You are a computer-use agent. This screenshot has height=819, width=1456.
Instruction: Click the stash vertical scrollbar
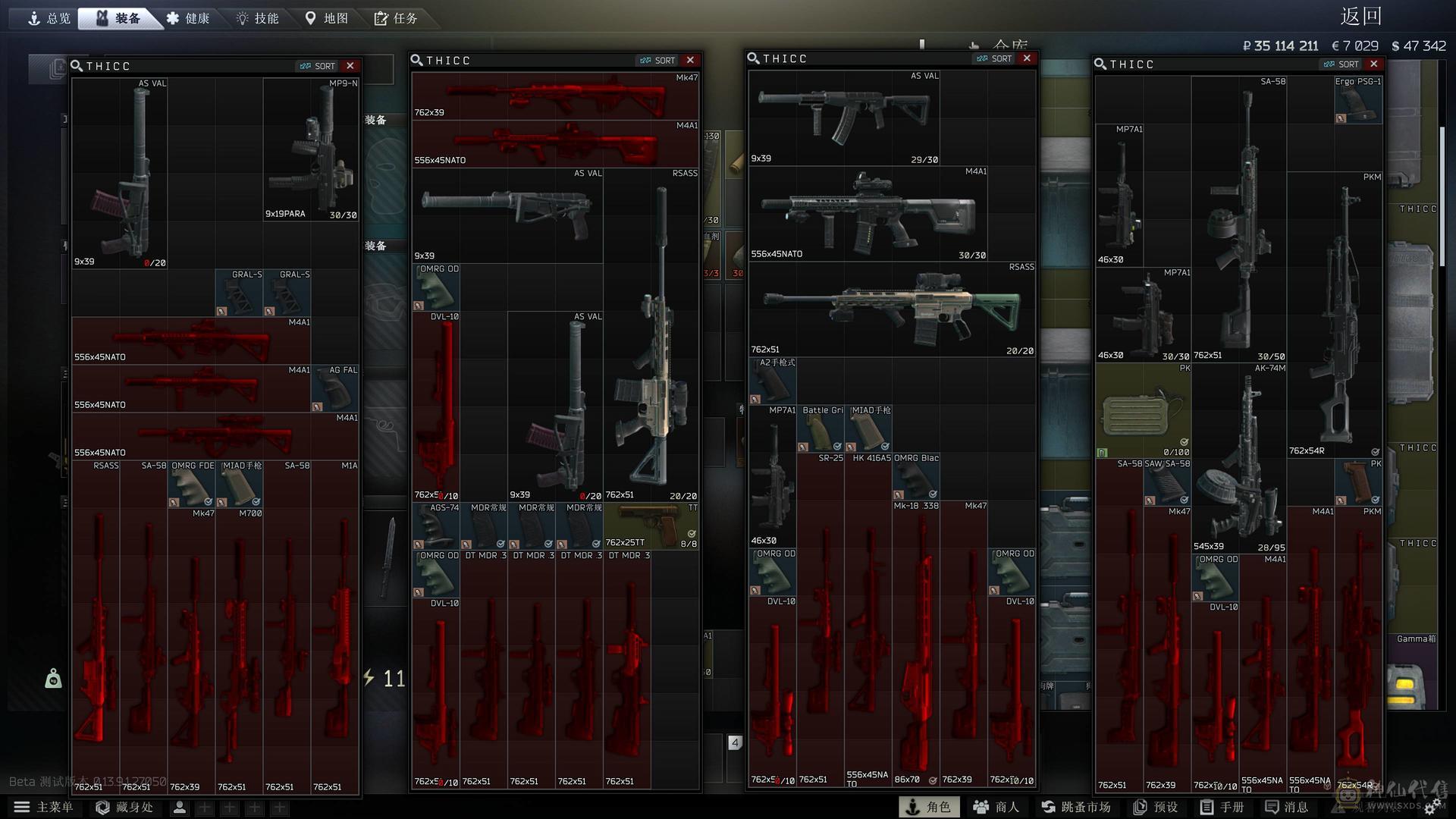coord(1442,197)
